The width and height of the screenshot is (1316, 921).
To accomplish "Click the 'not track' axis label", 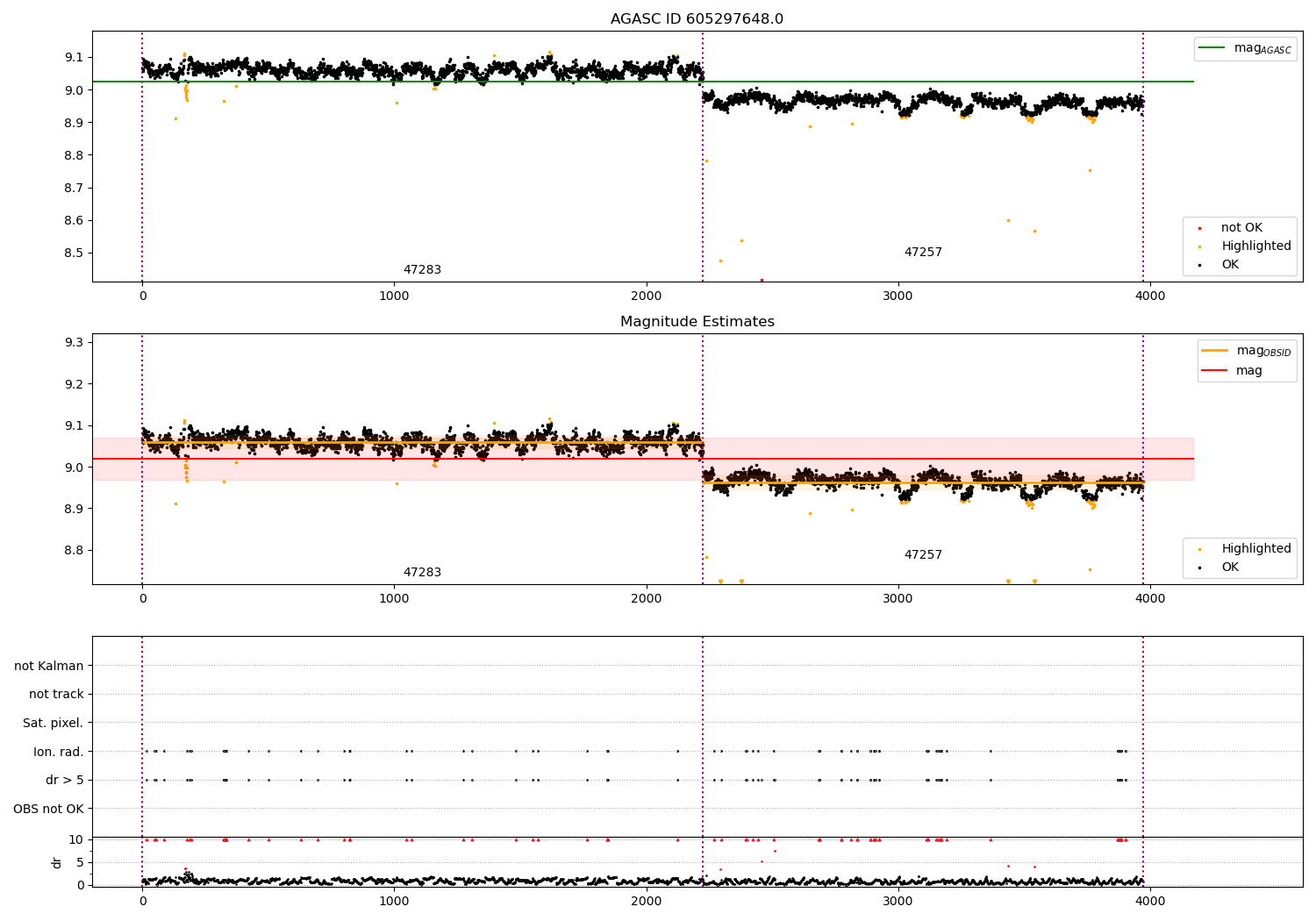I will click(x=56, y=695).
